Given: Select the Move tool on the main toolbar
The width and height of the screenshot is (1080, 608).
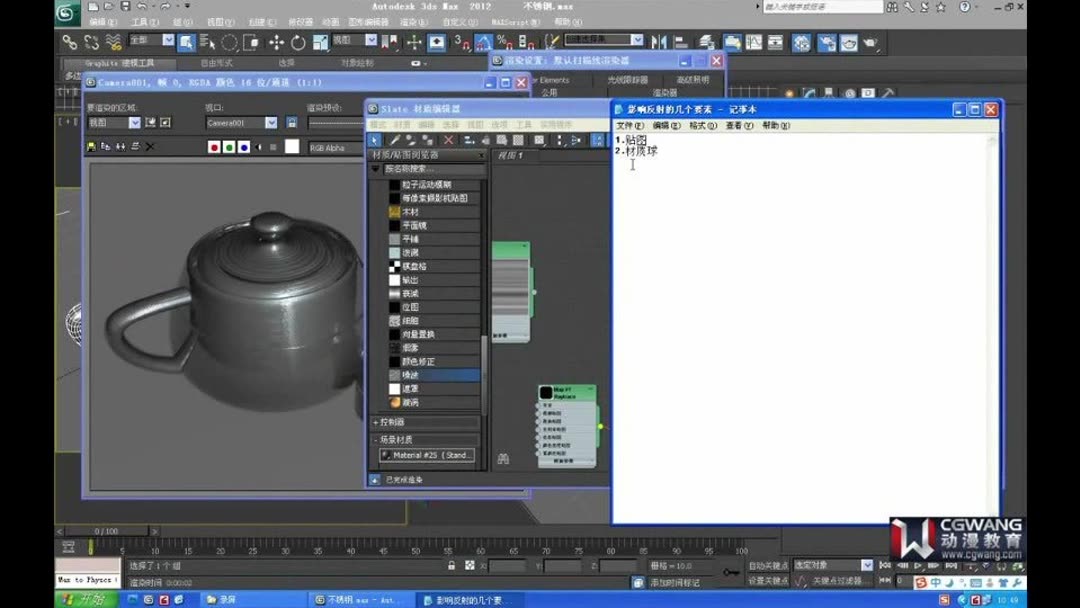Looking at the screenshot, I should (276, 42).
